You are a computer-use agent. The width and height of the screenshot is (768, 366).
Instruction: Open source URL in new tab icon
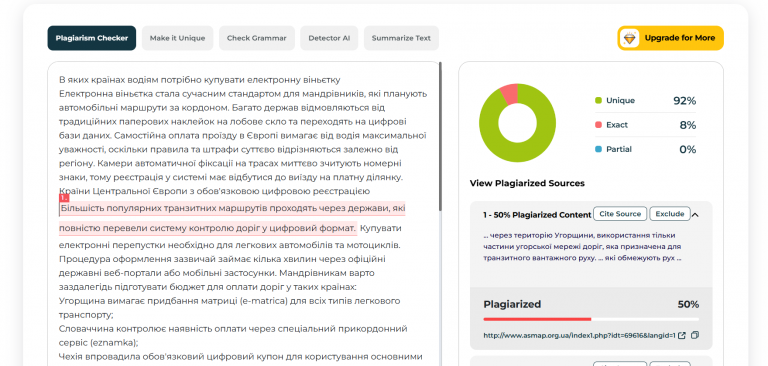click(x=682, y=336)
